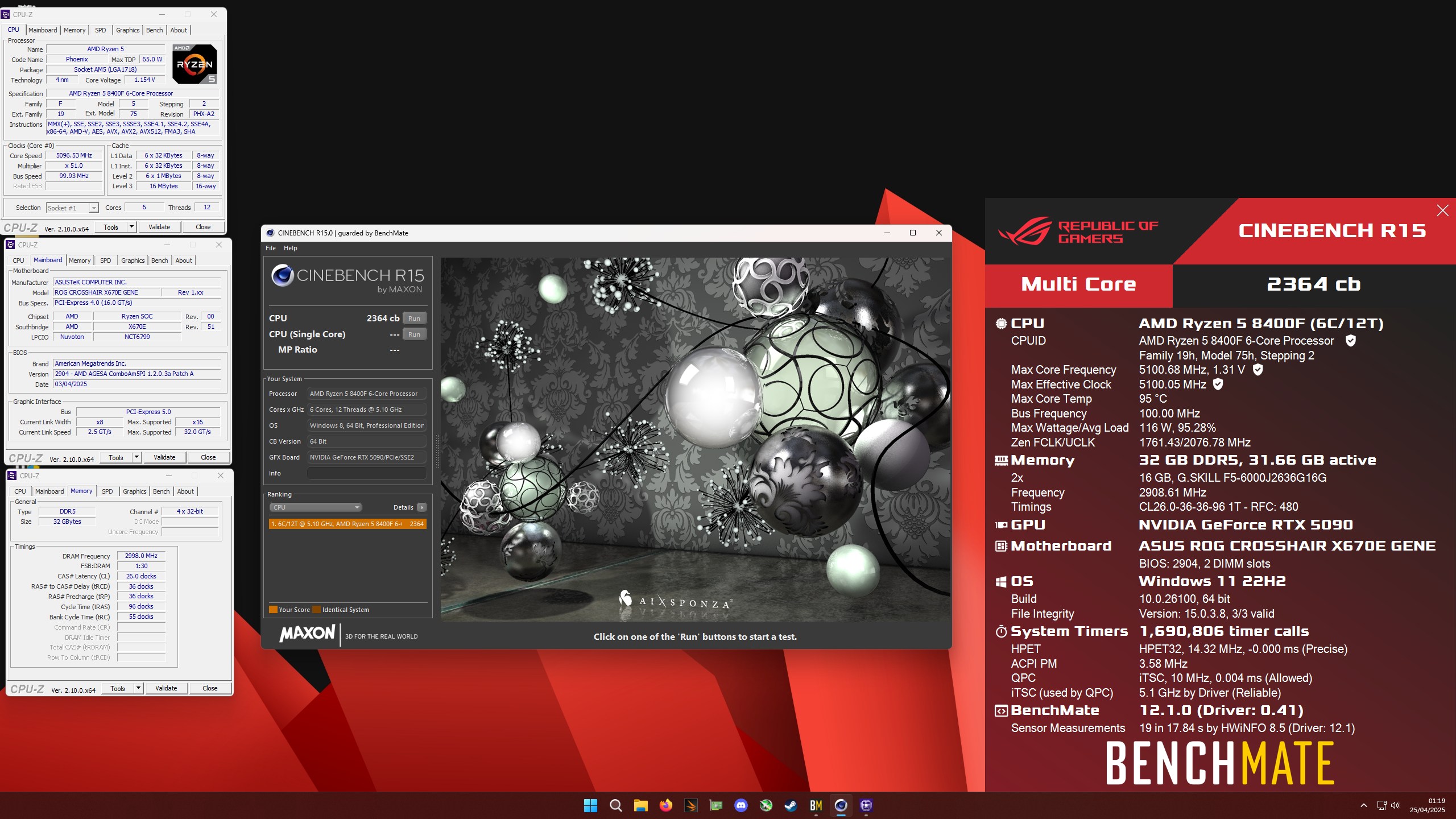Image resolution: width=1456 pixels, height=819 pixels.
Task: Click the Processor field in Your System
Action: click(x=367, y=394)
